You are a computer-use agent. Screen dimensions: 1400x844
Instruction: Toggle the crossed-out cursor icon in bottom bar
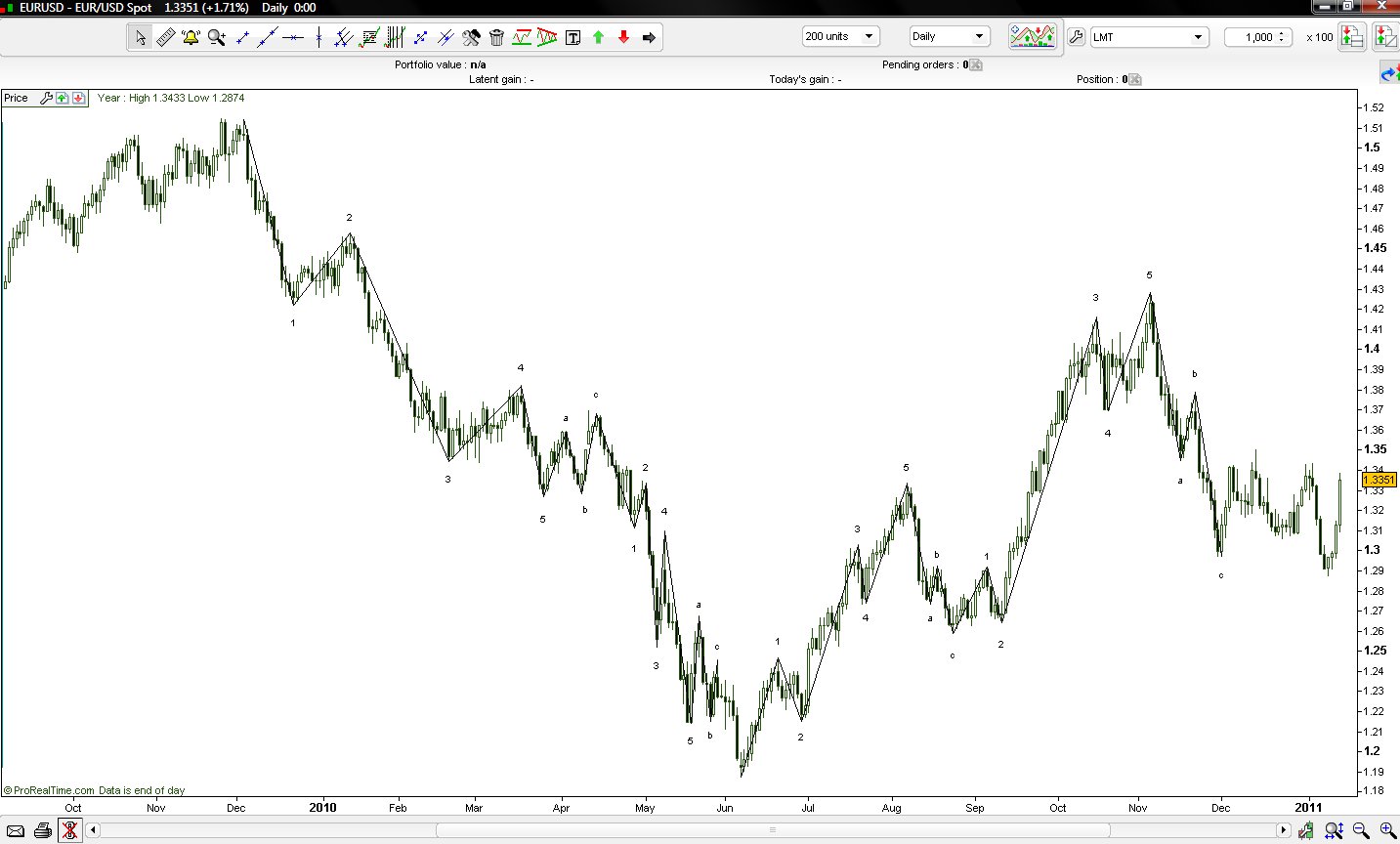click(x=69, y=830)
